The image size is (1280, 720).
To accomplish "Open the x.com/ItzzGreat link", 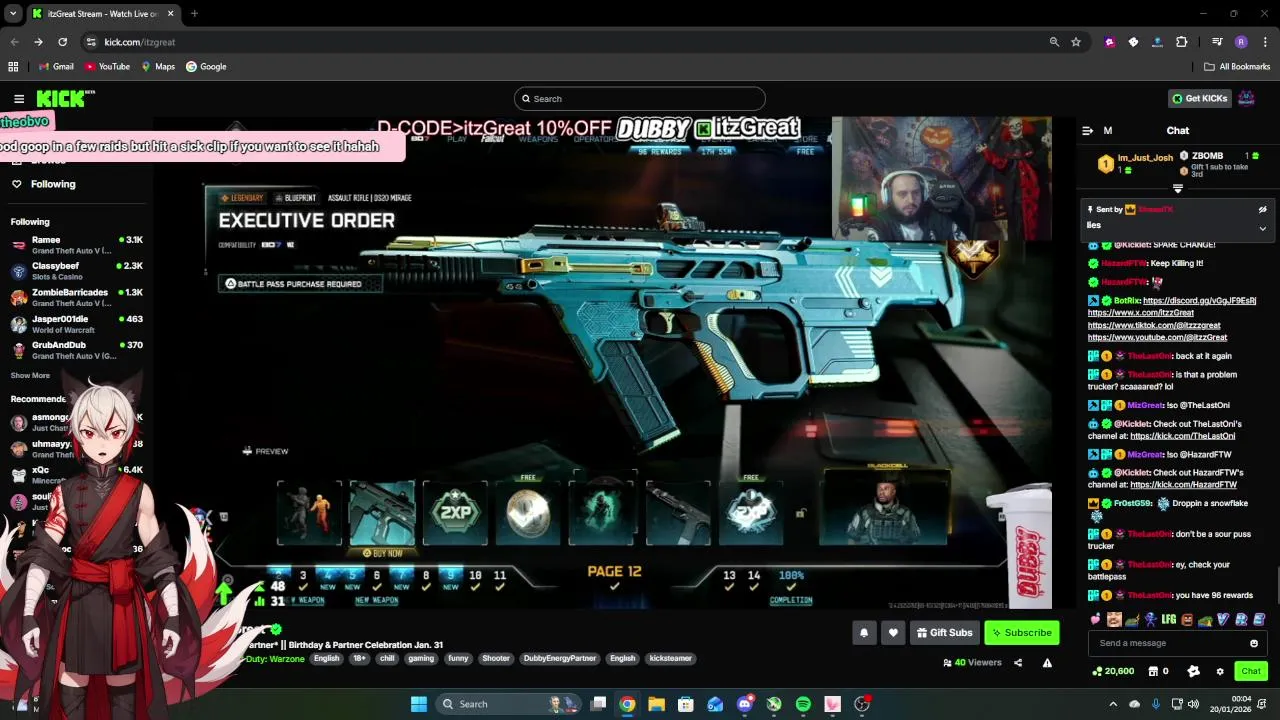I will point(1141,313).
